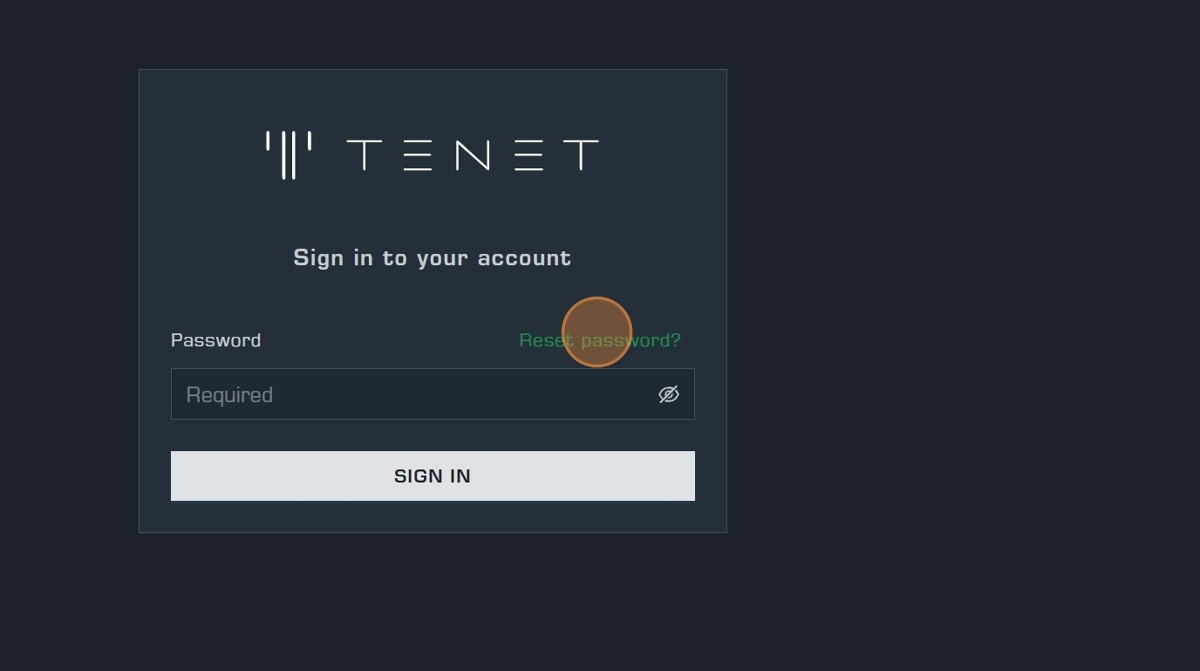Show the hidden password characters
The image size is (1200, 671).
coord(669,394)
